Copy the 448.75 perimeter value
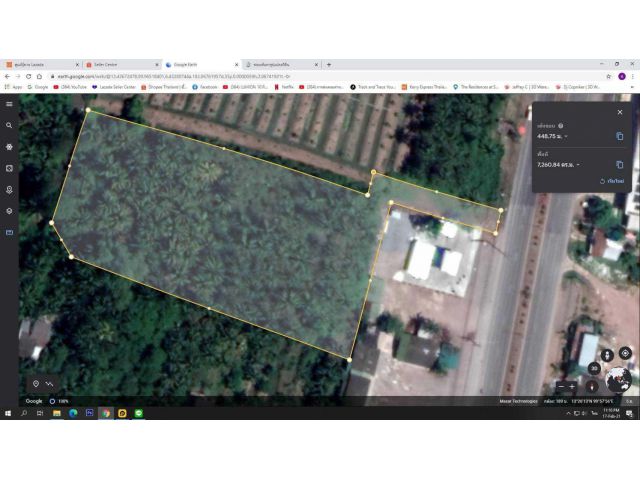The image size is (640, 480). click(619, 136)
